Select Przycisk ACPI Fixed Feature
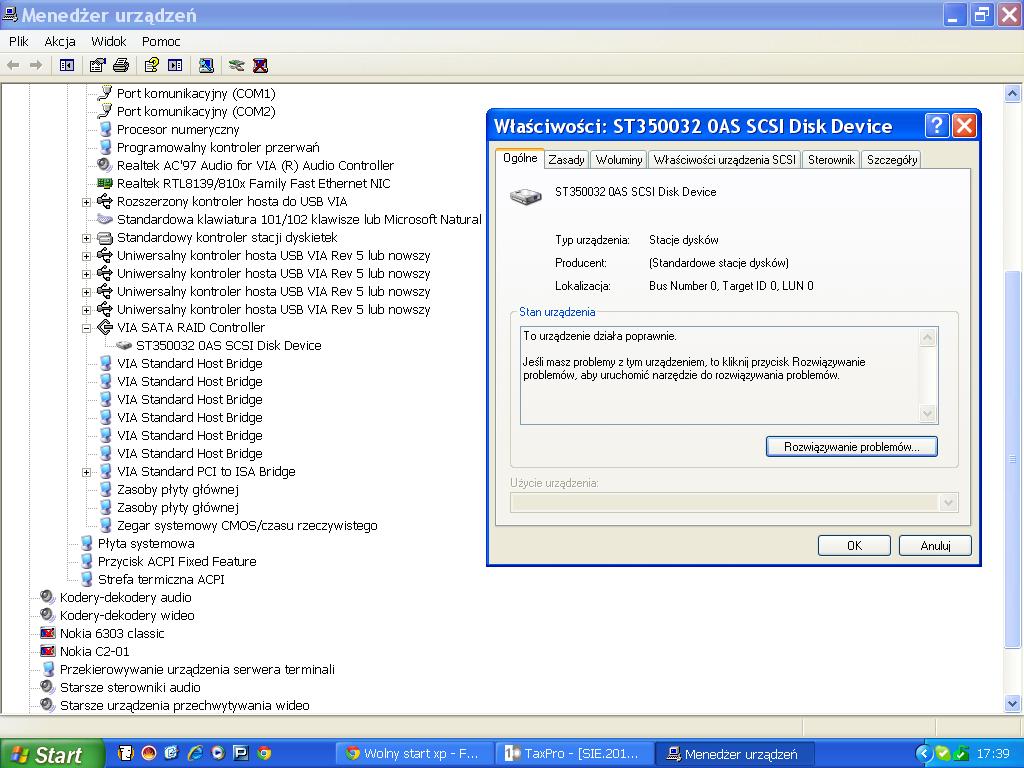The width and height of the screenshot is (1024, 768). point(176,562)
